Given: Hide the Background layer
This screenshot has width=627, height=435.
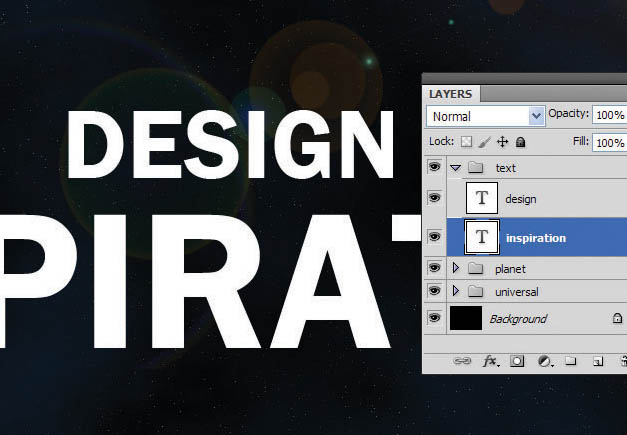Looking at the screenshot, I should pos(435,318).
